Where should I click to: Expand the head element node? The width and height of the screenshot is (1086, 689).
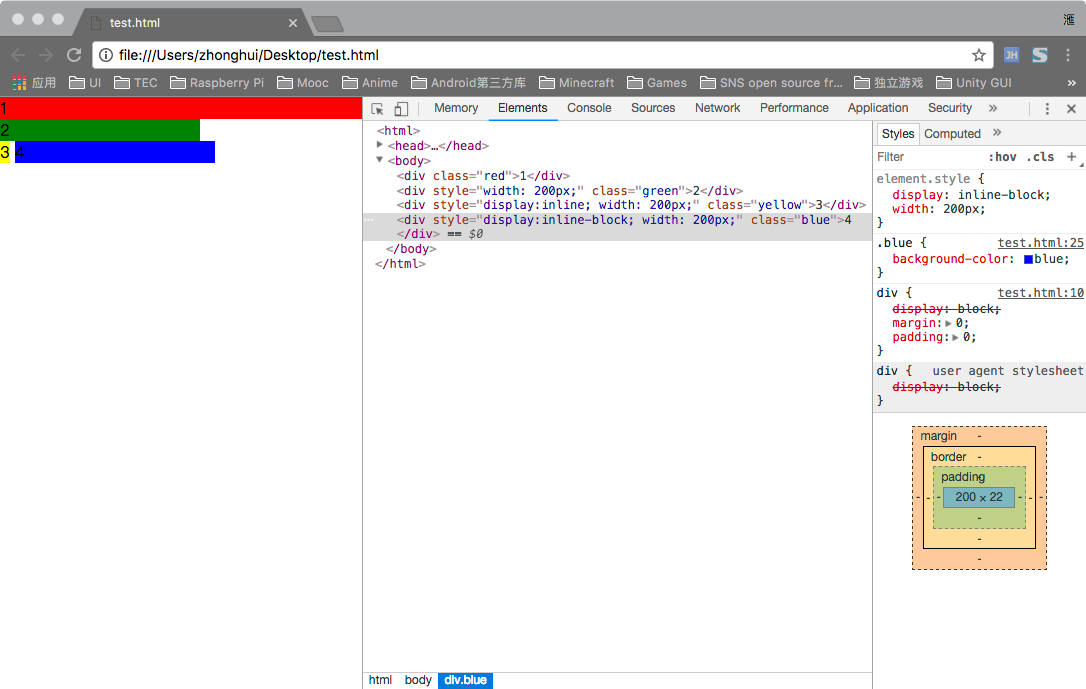(x=380, y=145)
